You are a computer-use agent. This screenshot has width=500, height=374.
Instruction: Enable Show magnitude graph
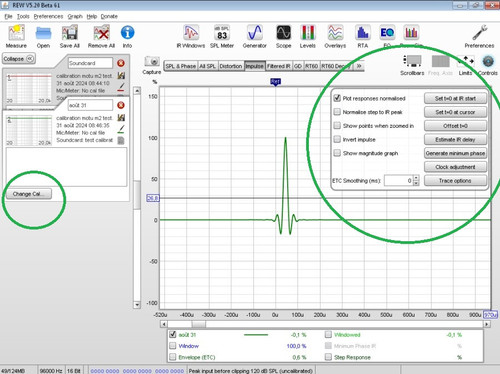[337, 153]
